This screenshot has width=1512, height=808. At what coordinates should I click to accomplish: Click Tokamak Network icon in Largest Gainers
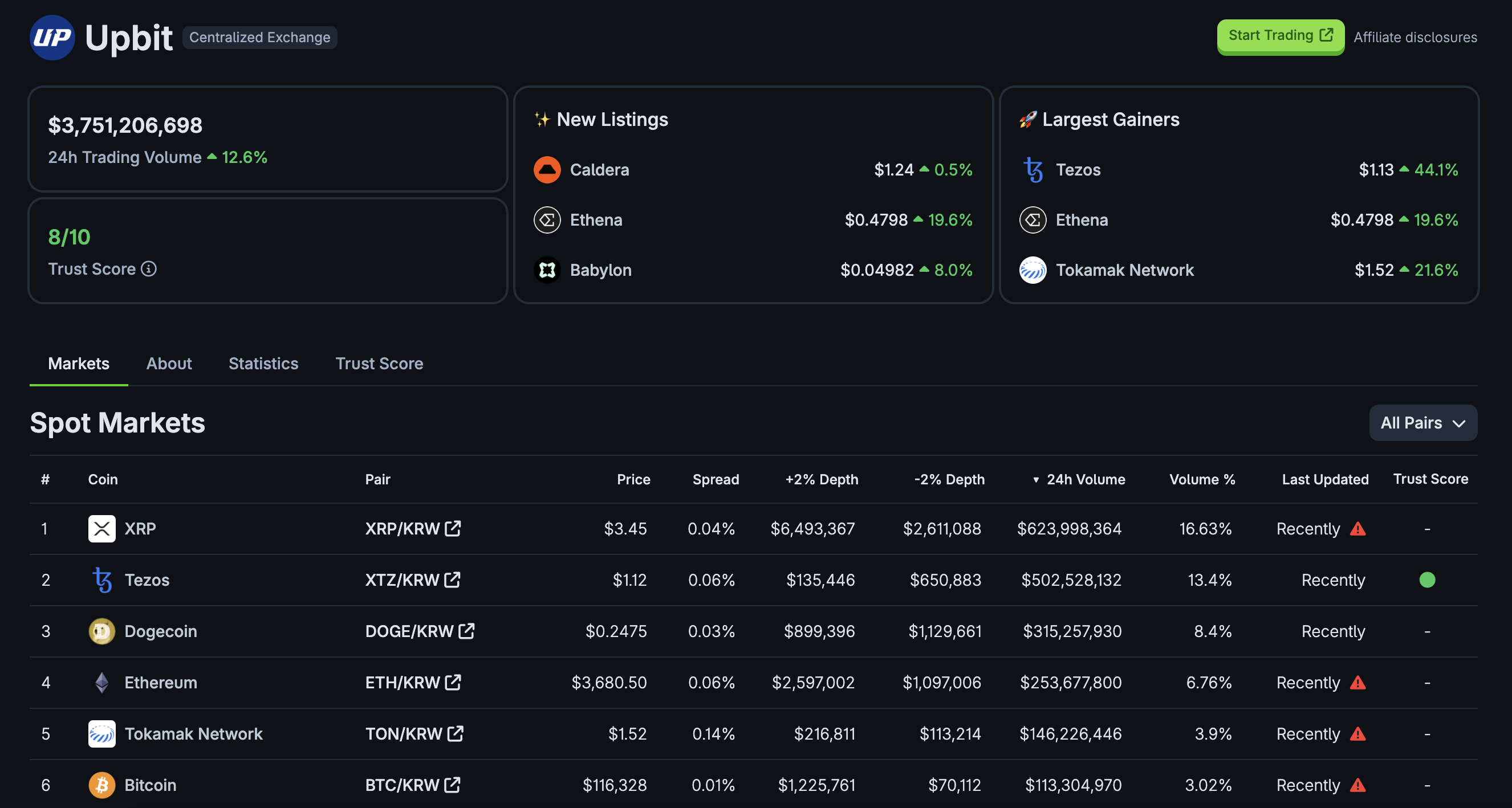[x=1033, y=270]
